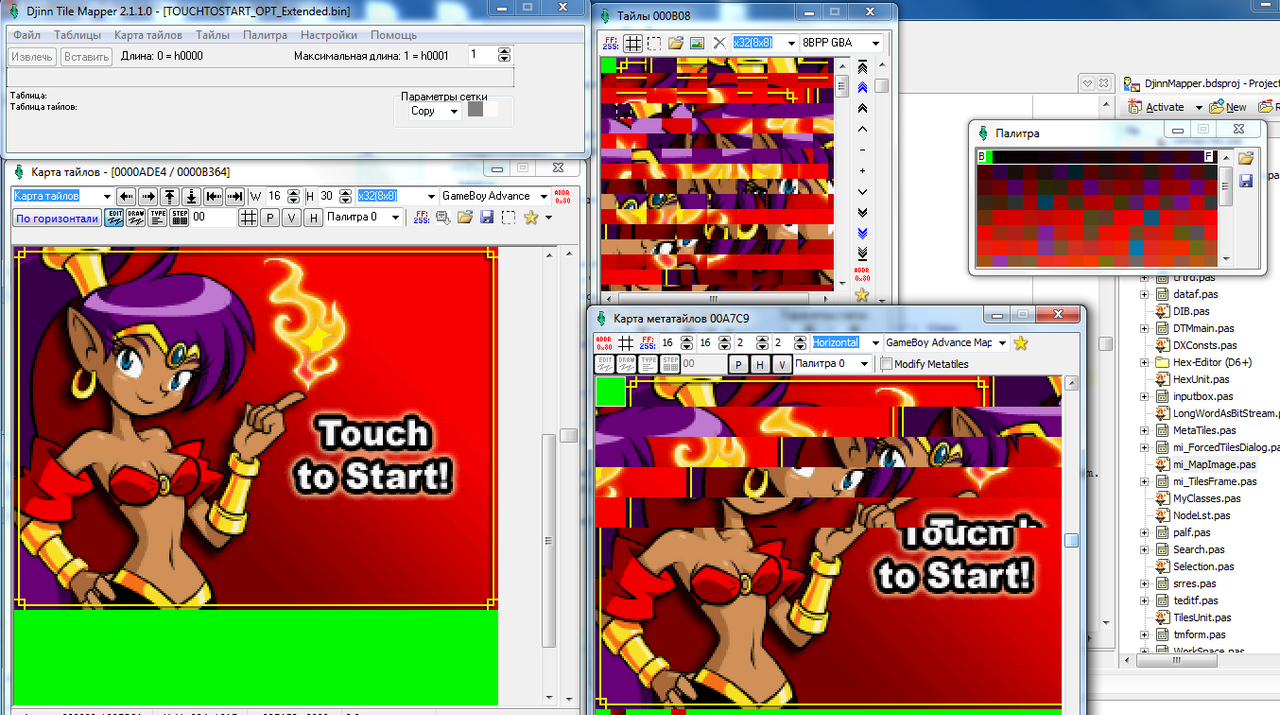The height and width of the screenshot is (715, 1280).
Task: Click the plus icon in Тайлы navigation column
Action: point(862,170)
